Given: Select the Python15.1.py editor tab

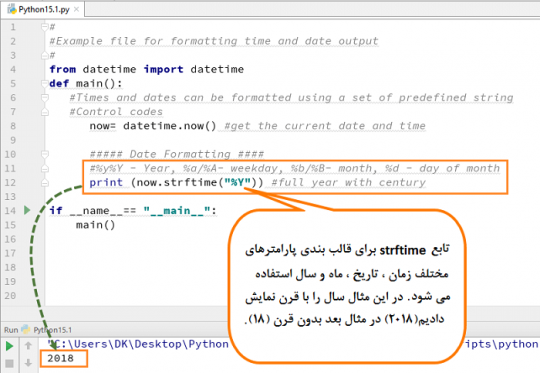Looking at the screenshot, I should pyautogui.click(x=43, y=9).
